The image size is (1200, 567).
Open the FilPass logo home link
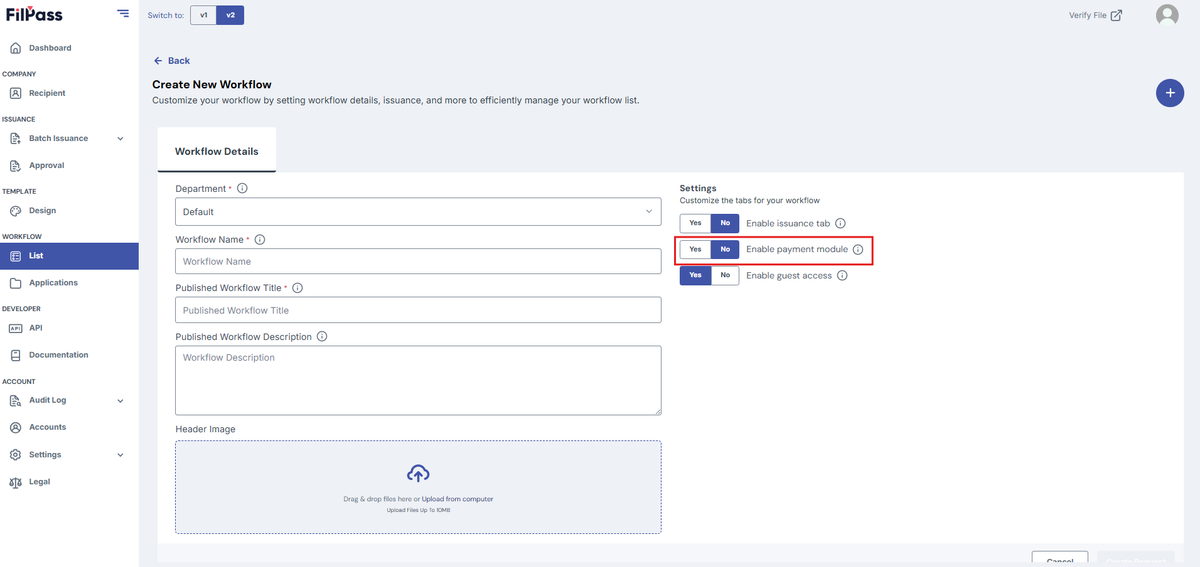pos(32,14)
